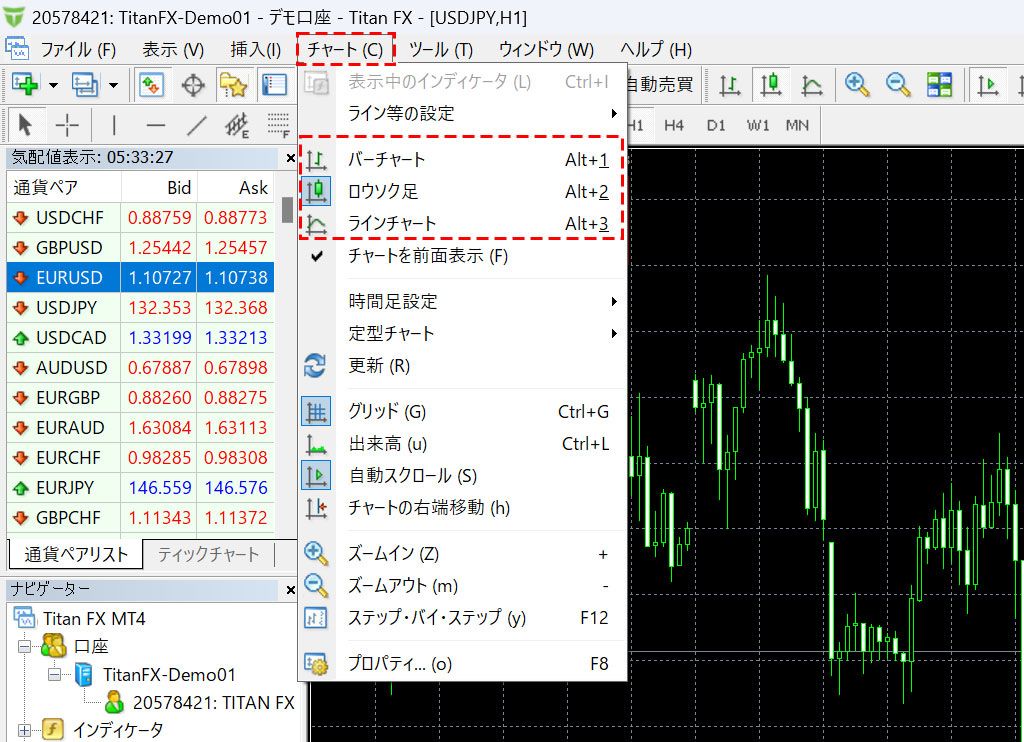
Task: Toggle グリッド (G) in chart menu
Action: tap(387, 412)
